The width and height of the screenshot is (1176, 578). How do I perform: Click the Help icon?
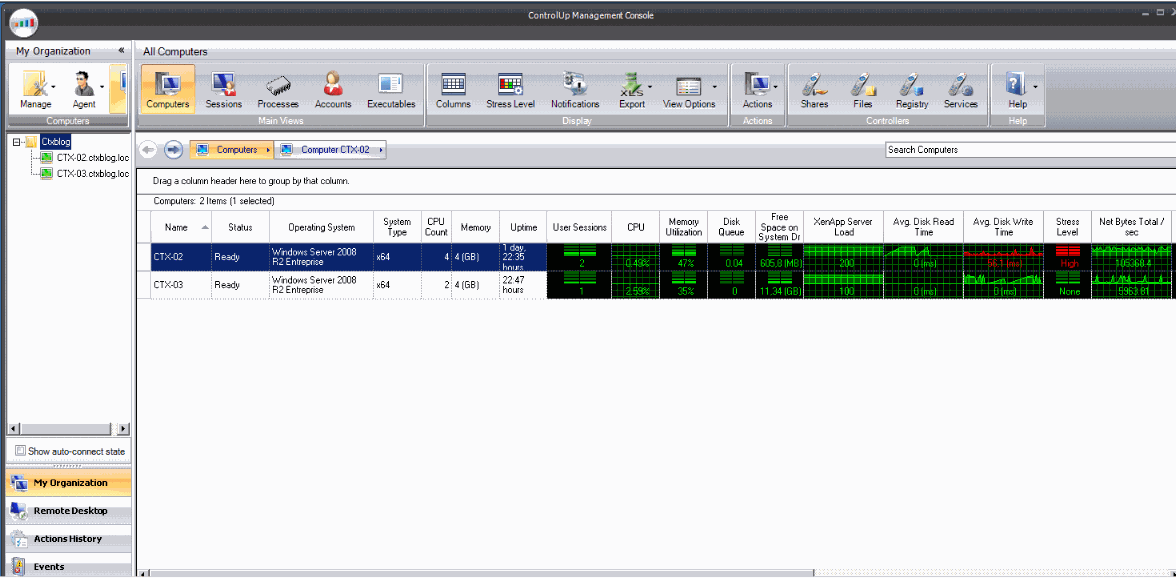click(1016, 84)
